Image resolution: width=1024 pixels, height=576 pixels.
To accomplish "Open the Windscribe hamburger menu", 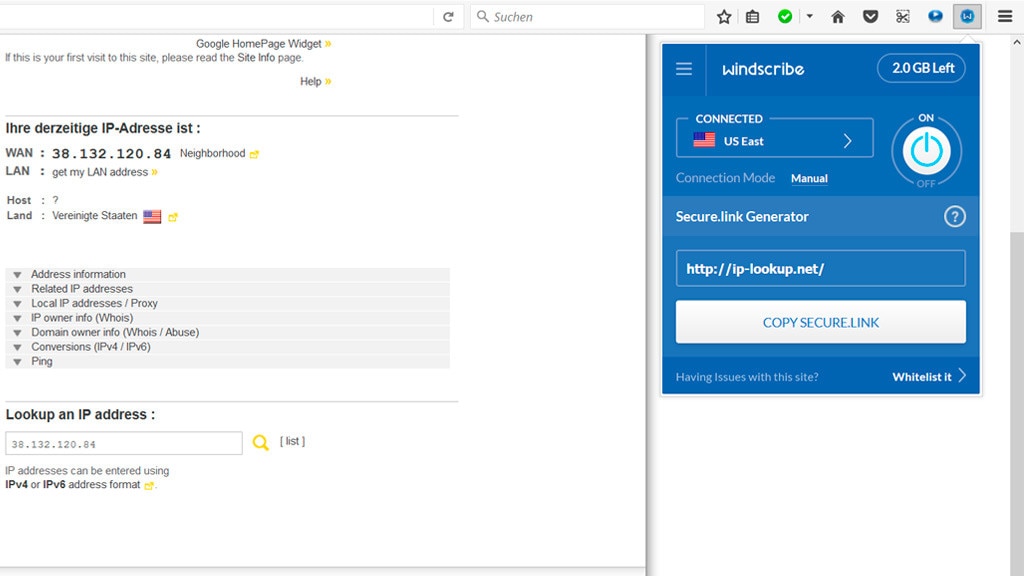I will [684, 69].
